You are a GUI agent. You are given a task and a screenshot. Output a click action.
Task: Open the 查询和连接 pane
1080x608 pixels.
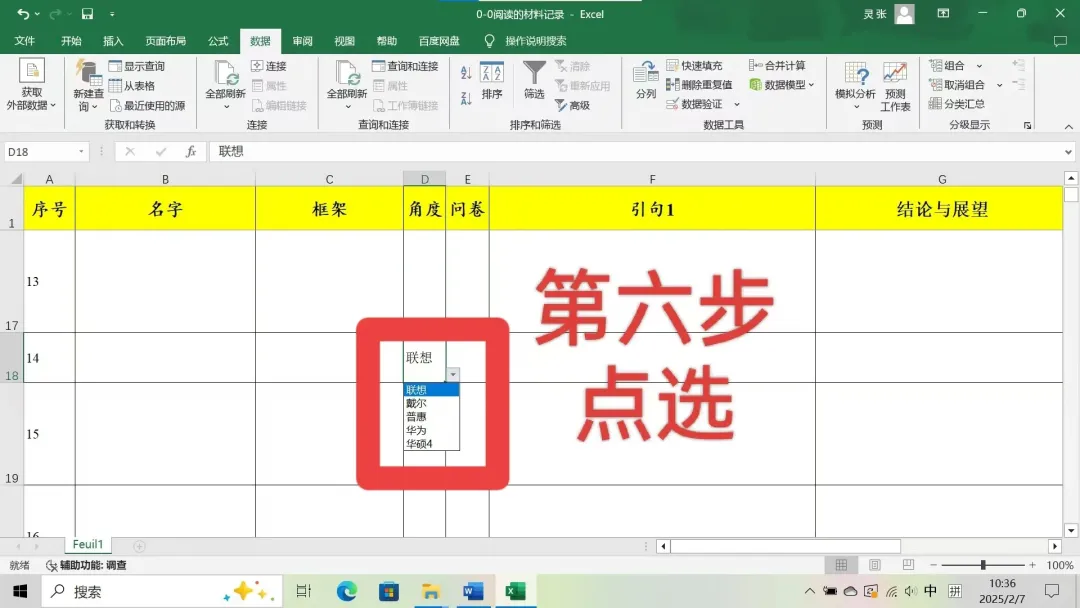(406, 66)
